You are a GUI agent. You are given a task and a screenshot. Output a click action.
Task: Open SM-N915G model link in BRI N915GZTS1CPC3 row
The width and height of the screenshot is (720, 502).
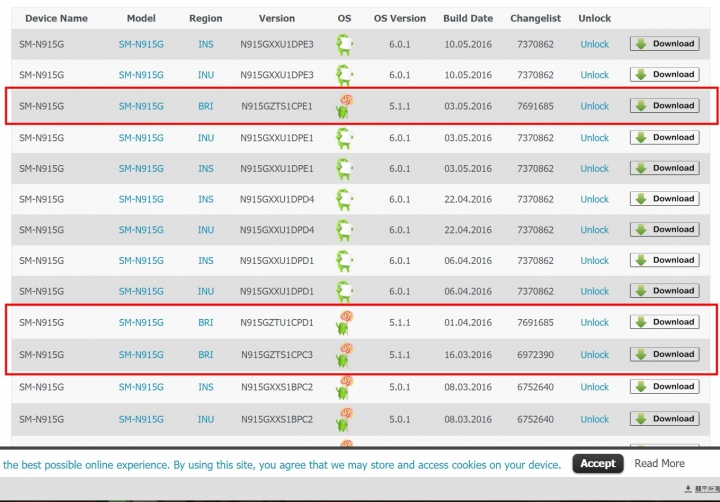point(141,355)
